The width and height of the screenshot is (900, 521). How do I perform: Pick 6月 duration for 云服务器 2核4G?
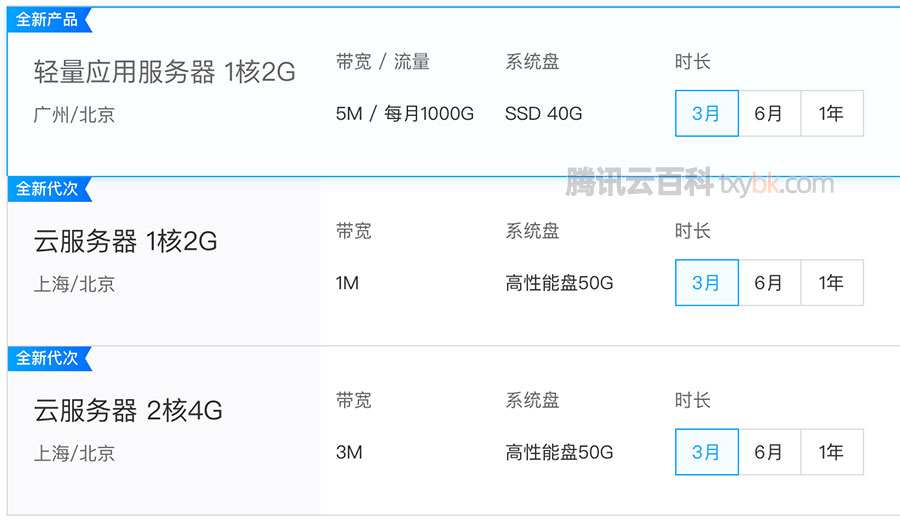(x=769, y=452)
